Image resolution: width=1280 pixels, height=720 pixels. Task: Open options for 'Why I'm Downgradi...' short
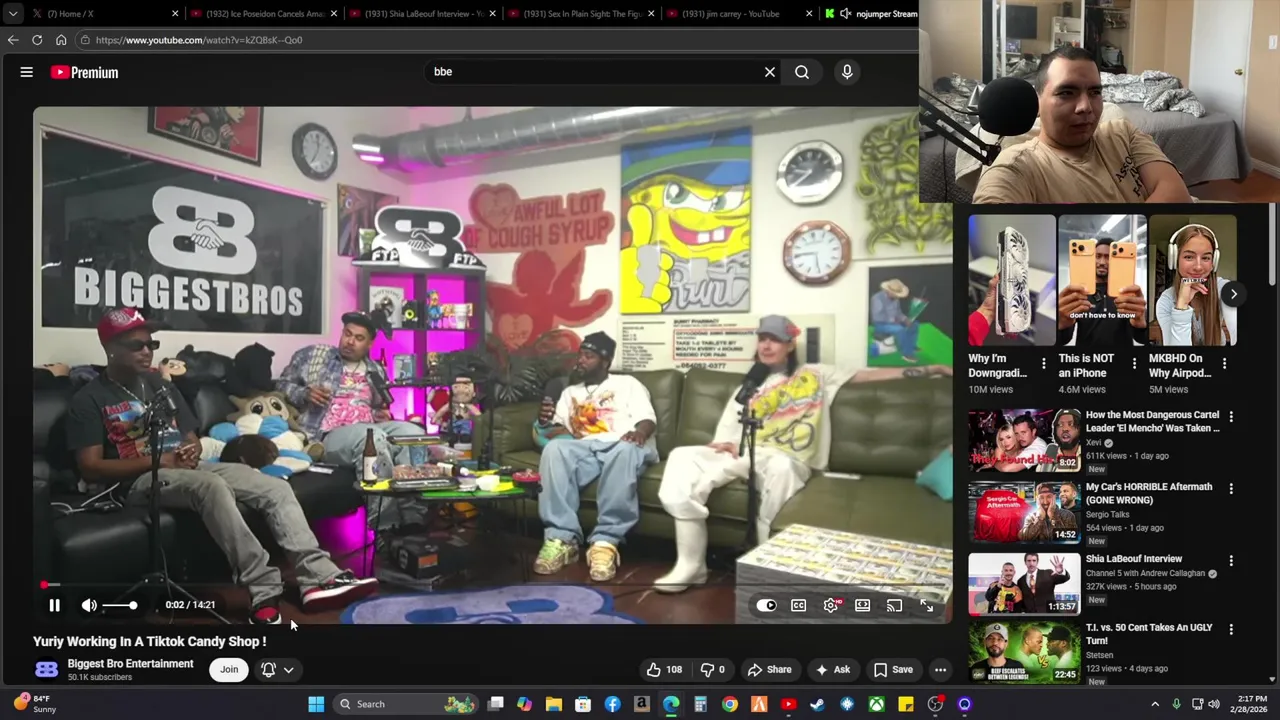(1043, 364)
